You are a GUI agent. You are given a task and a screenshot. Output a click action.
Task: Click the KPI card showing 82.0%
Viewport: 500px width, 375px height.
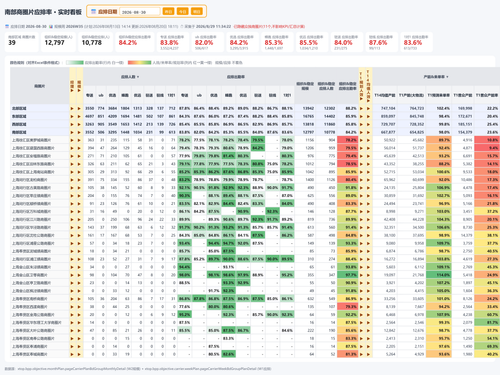pyautogui.click(x=208, y=42)
